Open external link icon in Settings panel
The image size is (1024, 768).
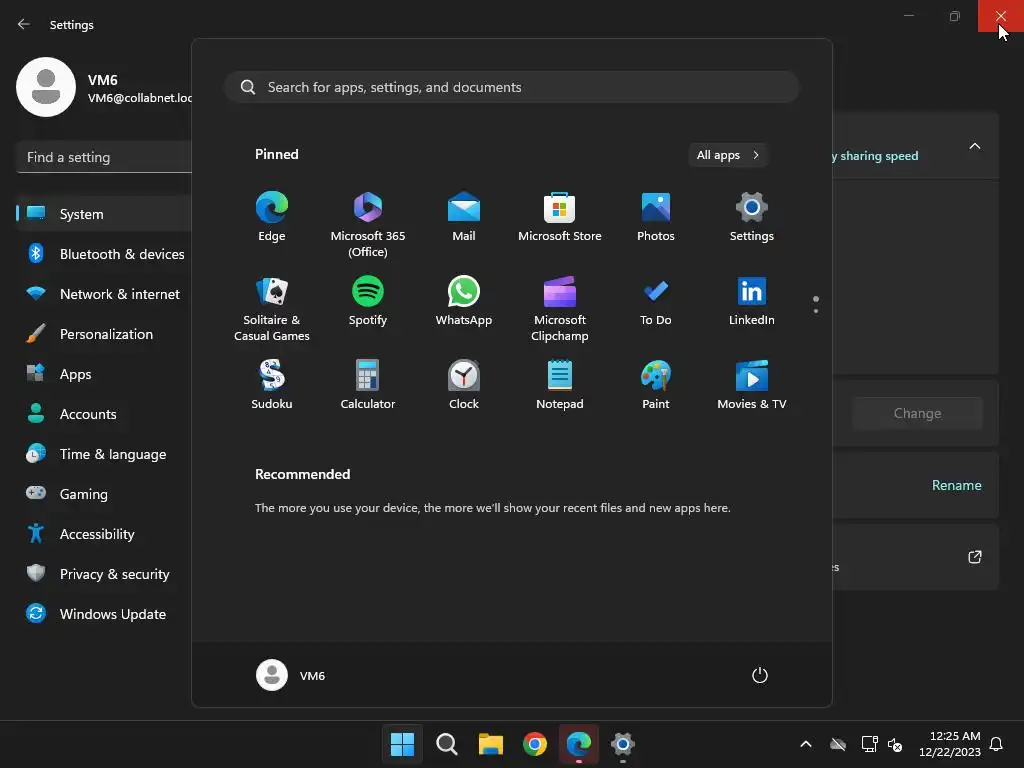point(974,557)
